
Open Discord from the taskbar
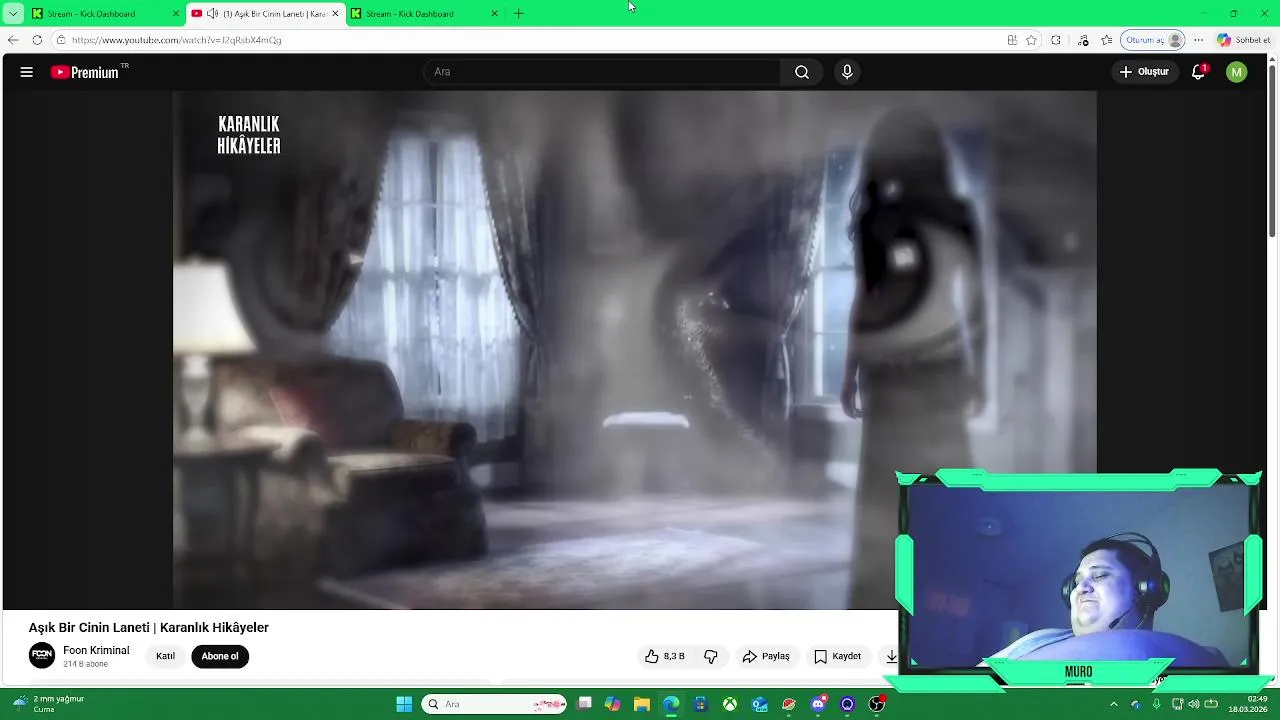click(x=818, y=704)
